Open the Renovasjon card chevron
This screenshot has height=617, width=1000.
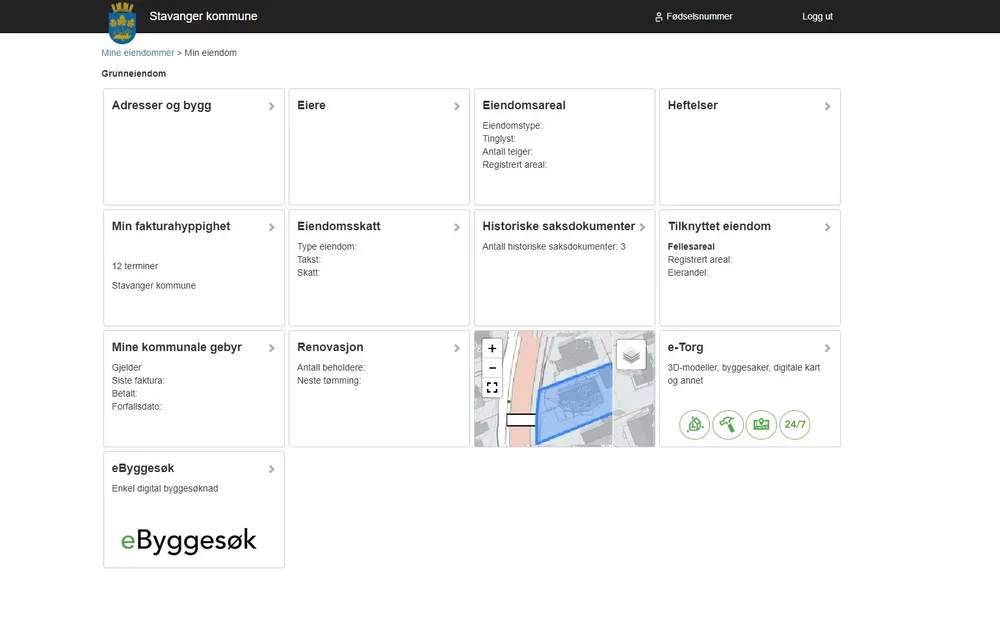click(x=457, y=348)
